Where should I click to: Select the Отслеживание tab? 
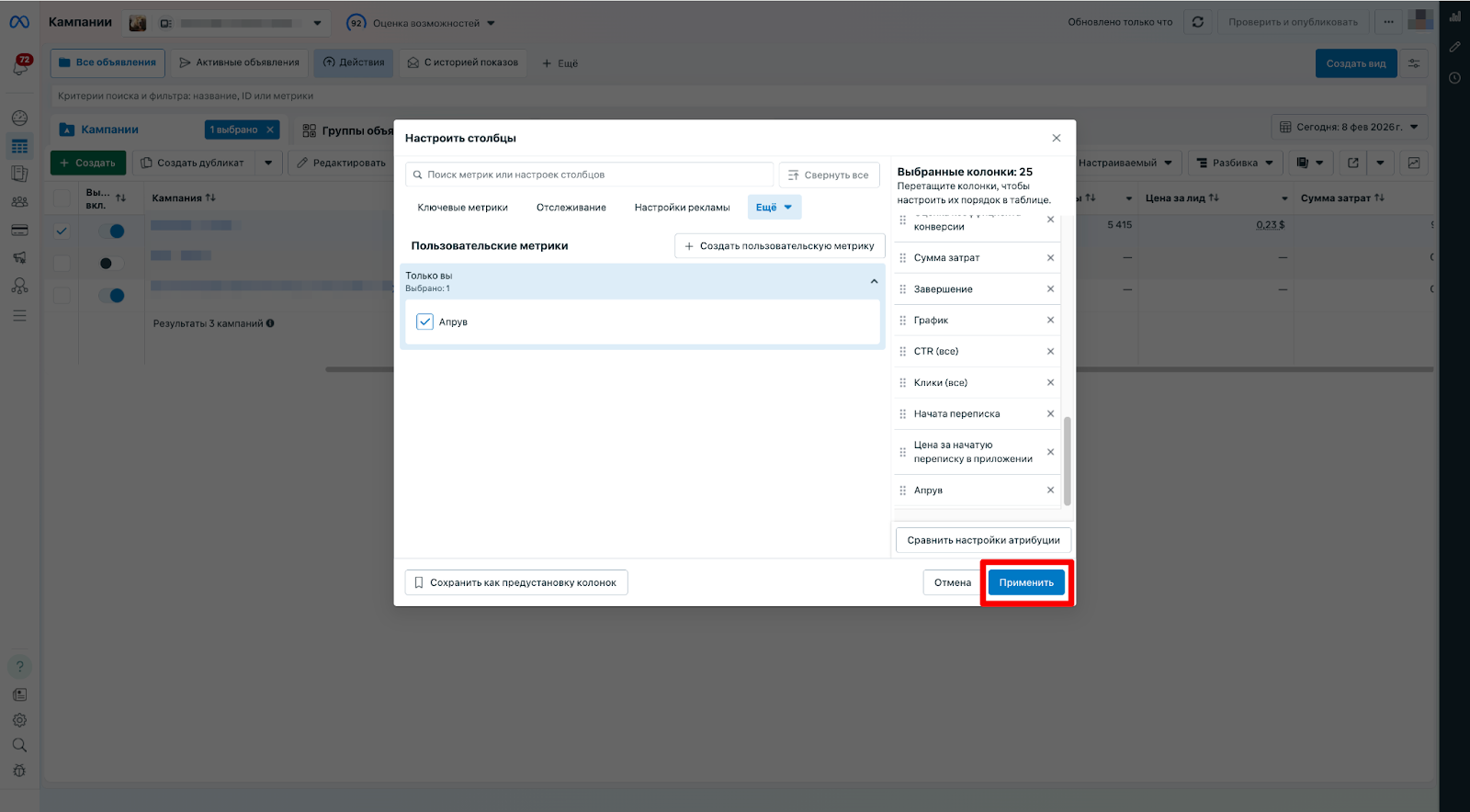[571, 208]
